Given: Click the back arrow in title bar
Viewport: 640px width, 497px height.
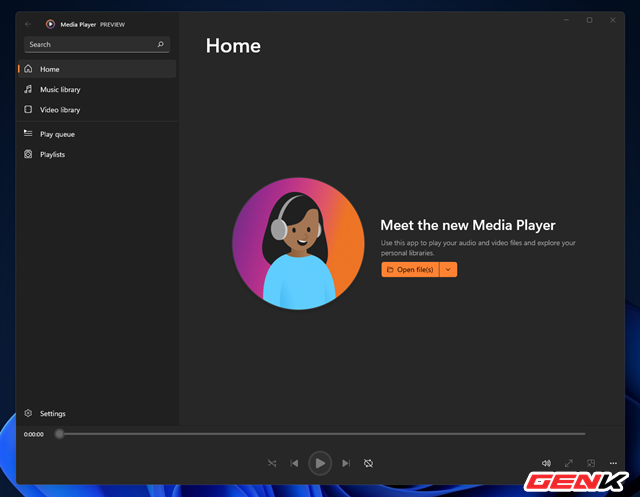Looking at the screenshot, I should [28, 24].
